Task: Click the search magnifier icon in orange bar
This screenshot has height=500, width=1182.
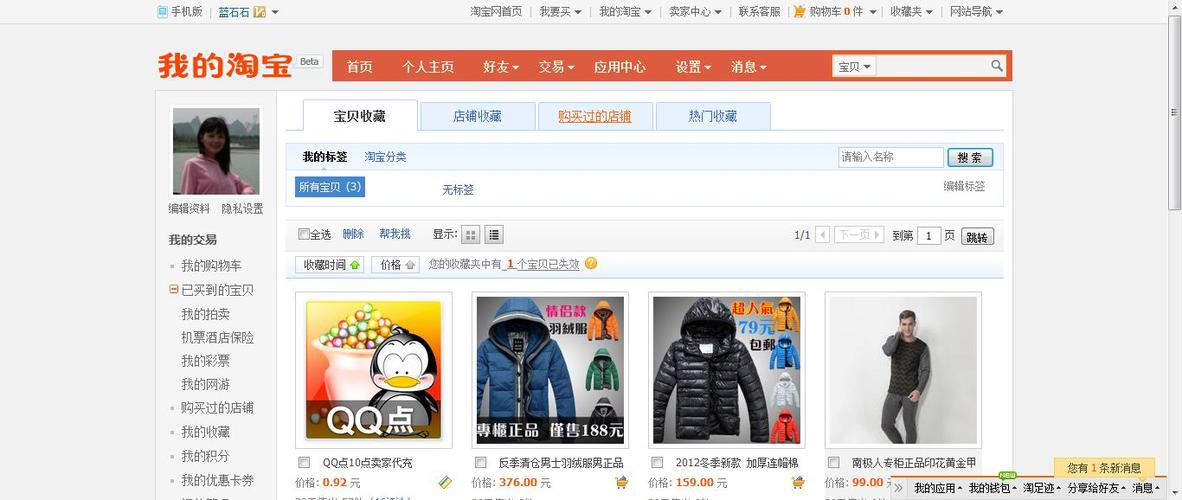Action: point(997,66)
